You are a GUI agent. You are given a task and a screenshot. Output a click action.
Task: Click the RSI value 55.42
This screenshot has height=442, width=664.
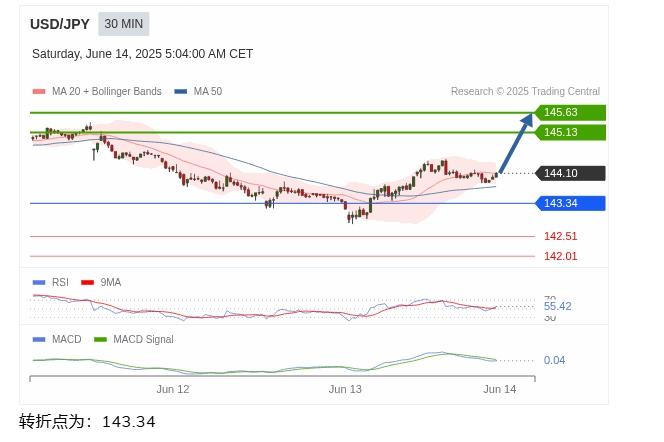click(557, 306)
